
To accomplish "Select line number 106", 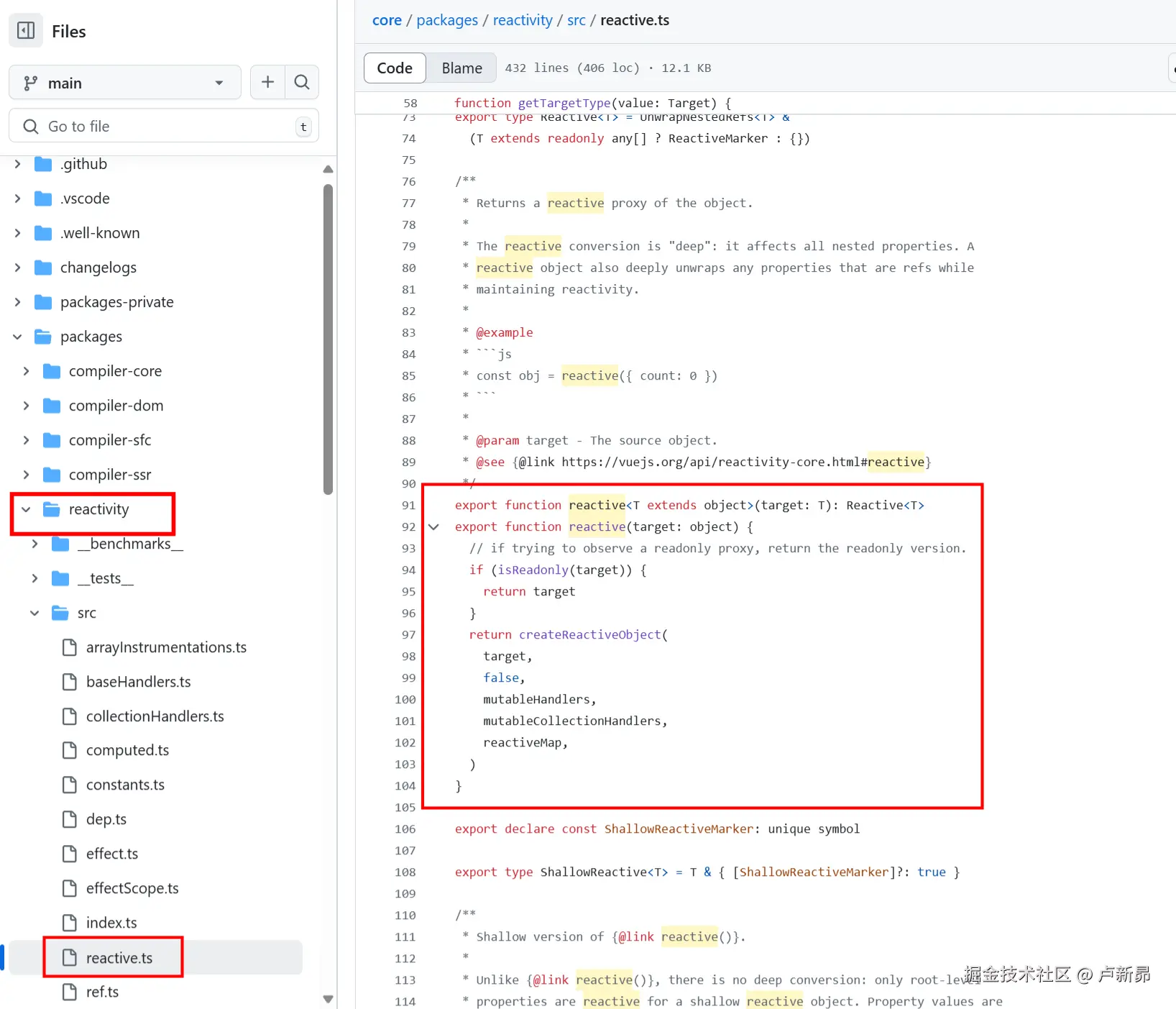I will [405, 828].
